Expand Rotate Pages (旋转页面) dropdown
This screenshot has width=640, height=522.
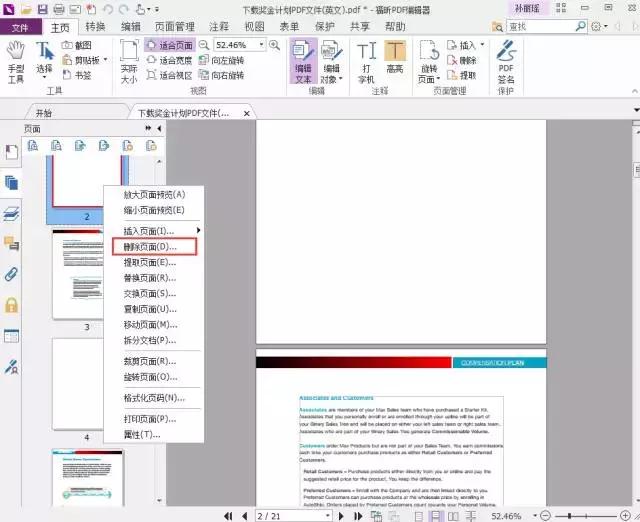438,79
